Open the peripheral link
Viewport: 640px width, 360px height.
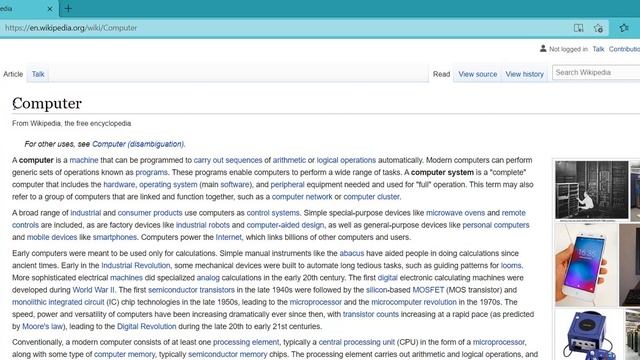pos(287,184)
